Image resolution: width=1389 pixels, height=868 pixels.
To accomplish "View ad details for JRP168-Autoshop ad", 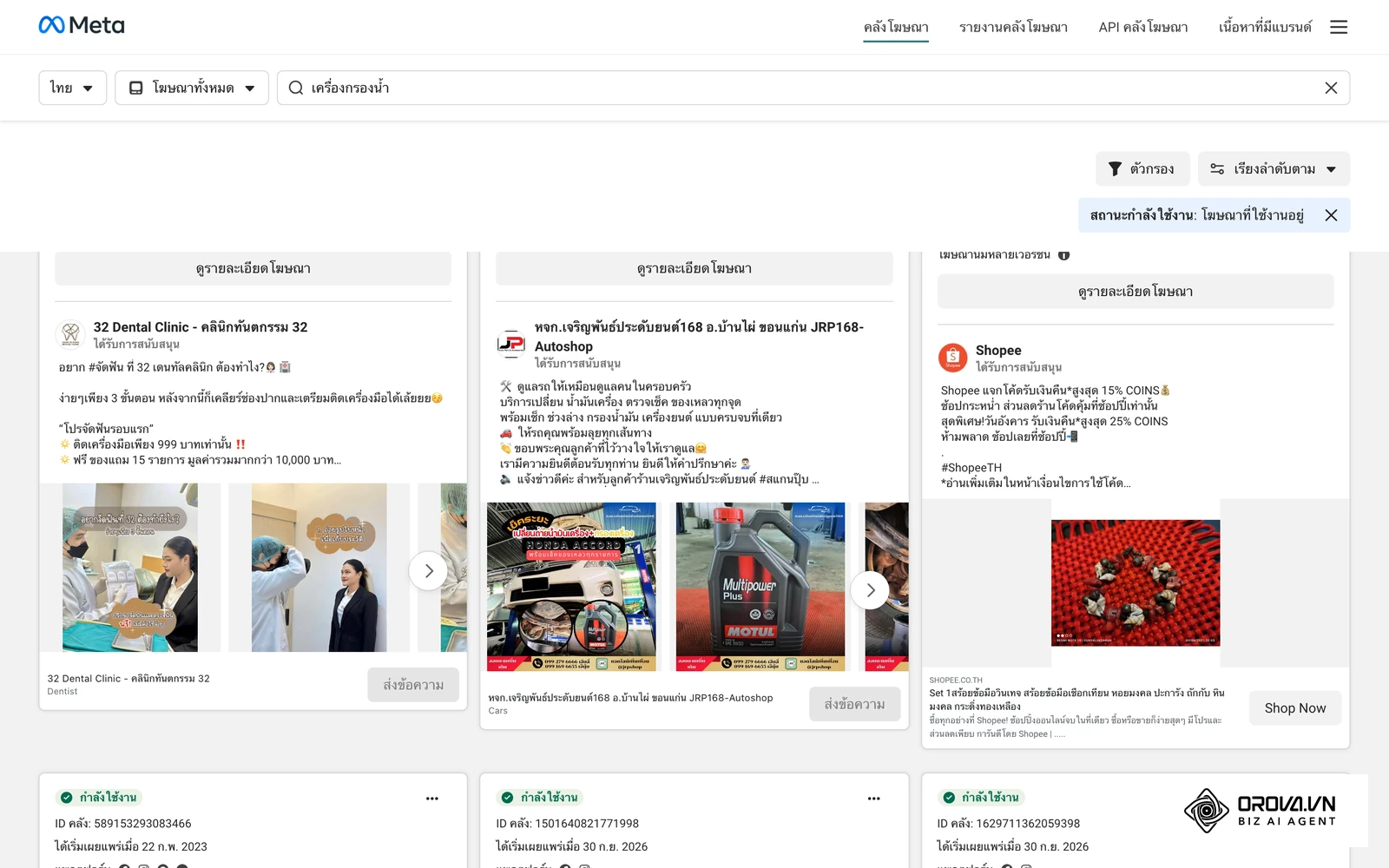I will [x=694, y=268].
